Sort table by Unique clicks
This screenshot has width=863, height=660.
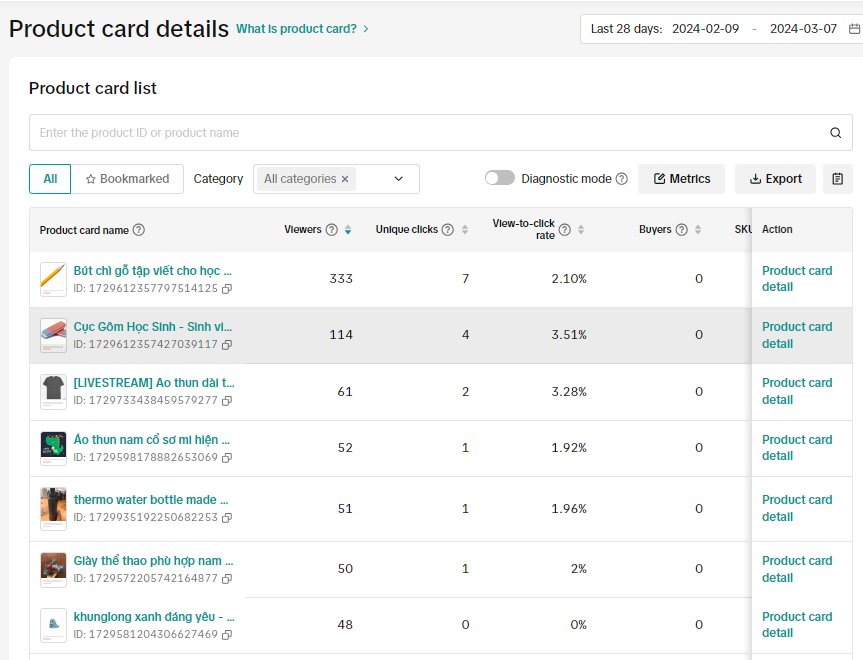(464, 230)
